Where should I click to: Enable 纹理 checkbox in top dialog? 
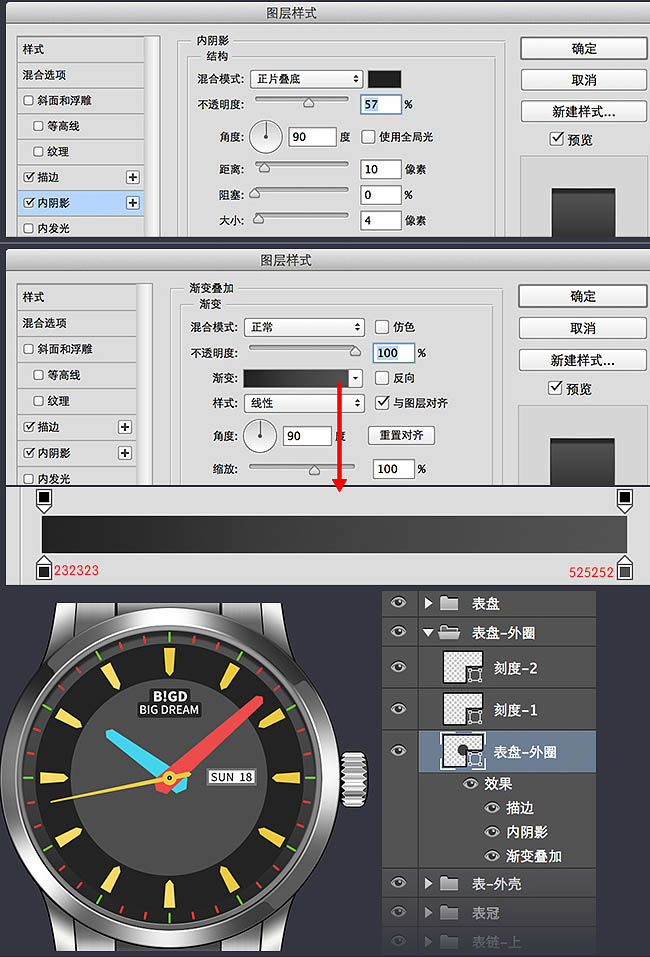(38, 151)
